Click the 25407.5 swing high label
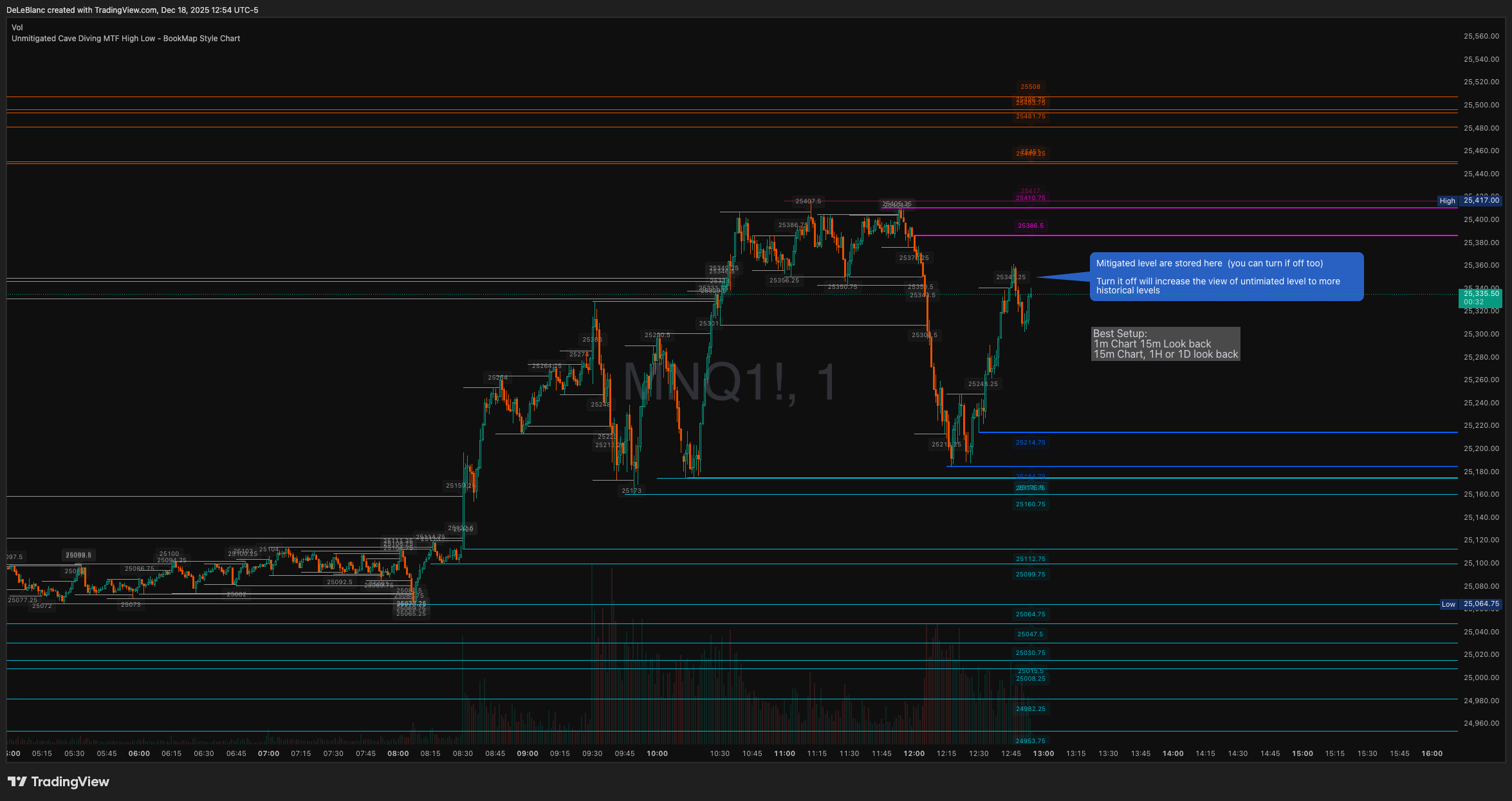1512x801 pixels. coord(808,201)
